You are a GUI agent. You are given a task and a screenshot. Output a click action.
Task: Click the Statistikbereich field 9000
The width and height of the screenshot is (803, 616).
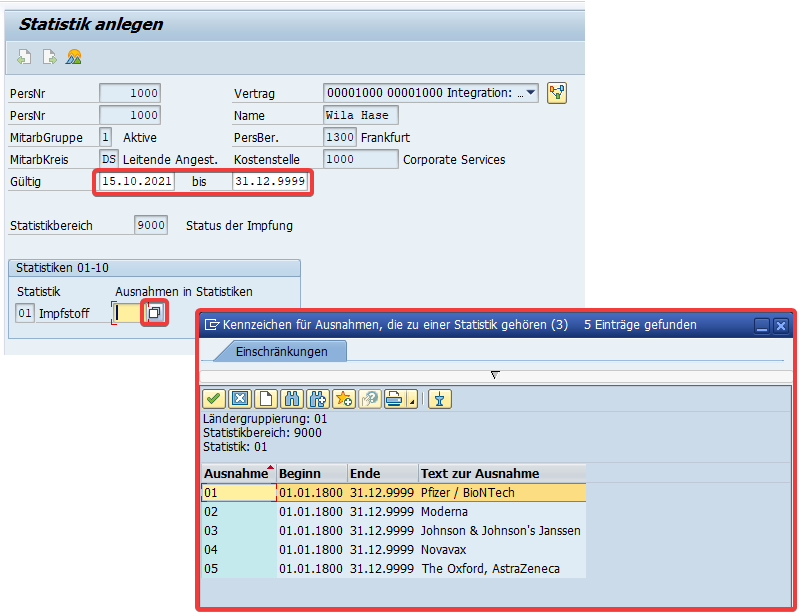151,225
